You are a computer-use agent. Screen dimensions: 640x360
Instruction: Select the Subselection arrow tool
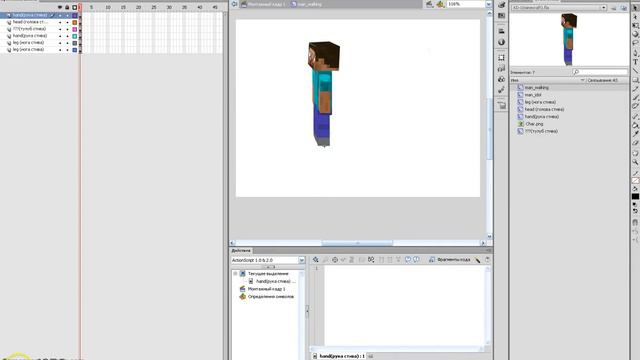[x=636, y=17]
